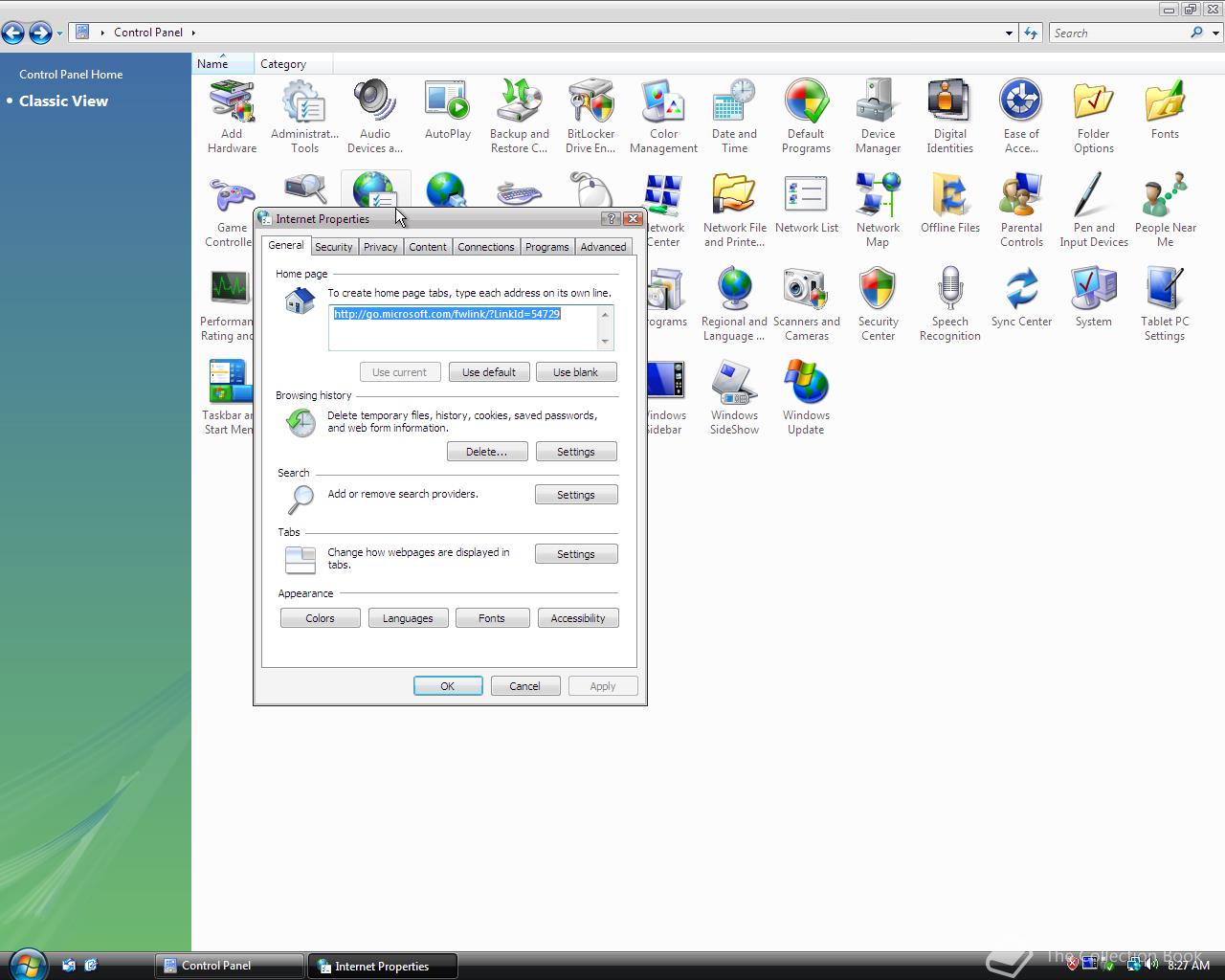Open Tablet PC Settings icon
Image resolution: width=1225 pixels, height=980 pixels.
1165,304
